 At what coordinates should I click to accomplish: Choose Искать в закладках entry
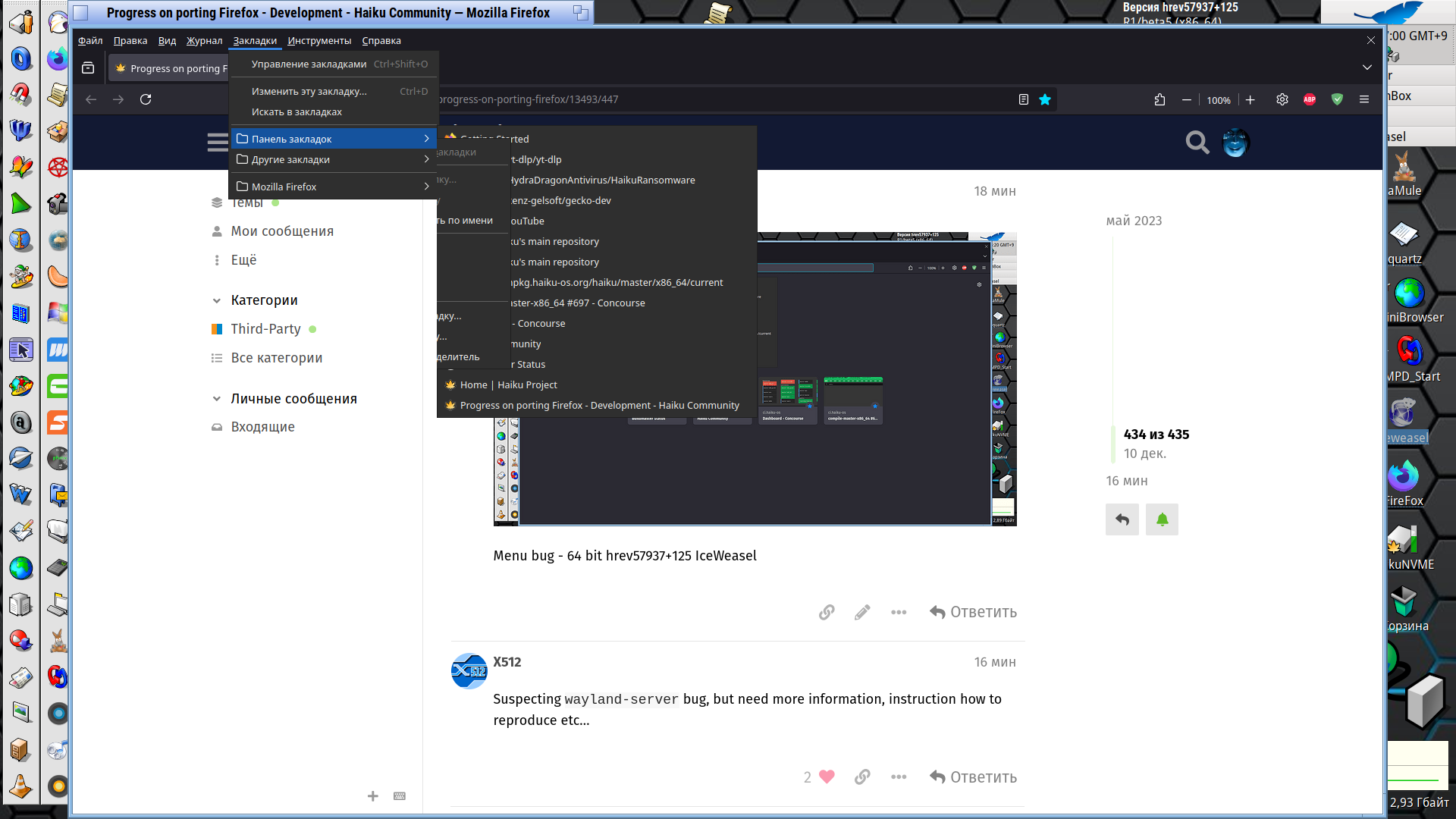pyautogui.click(x=333, y=111)
